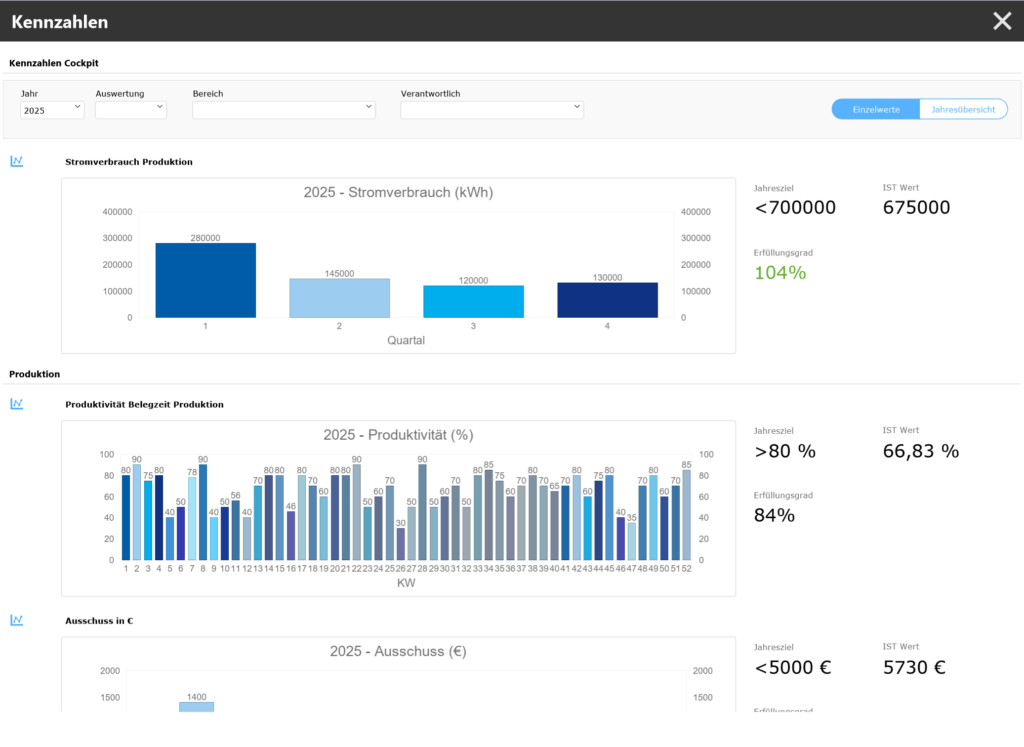This screenshot has width=1024, height=747.
Task: Select the quarter 1 bar labeled 280000
Action: 205,281
